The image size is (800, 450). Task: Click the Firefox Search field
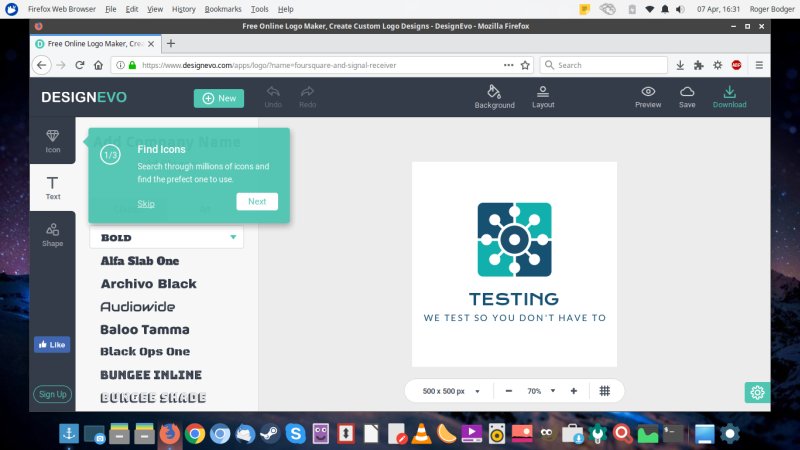tap(604, 65)
